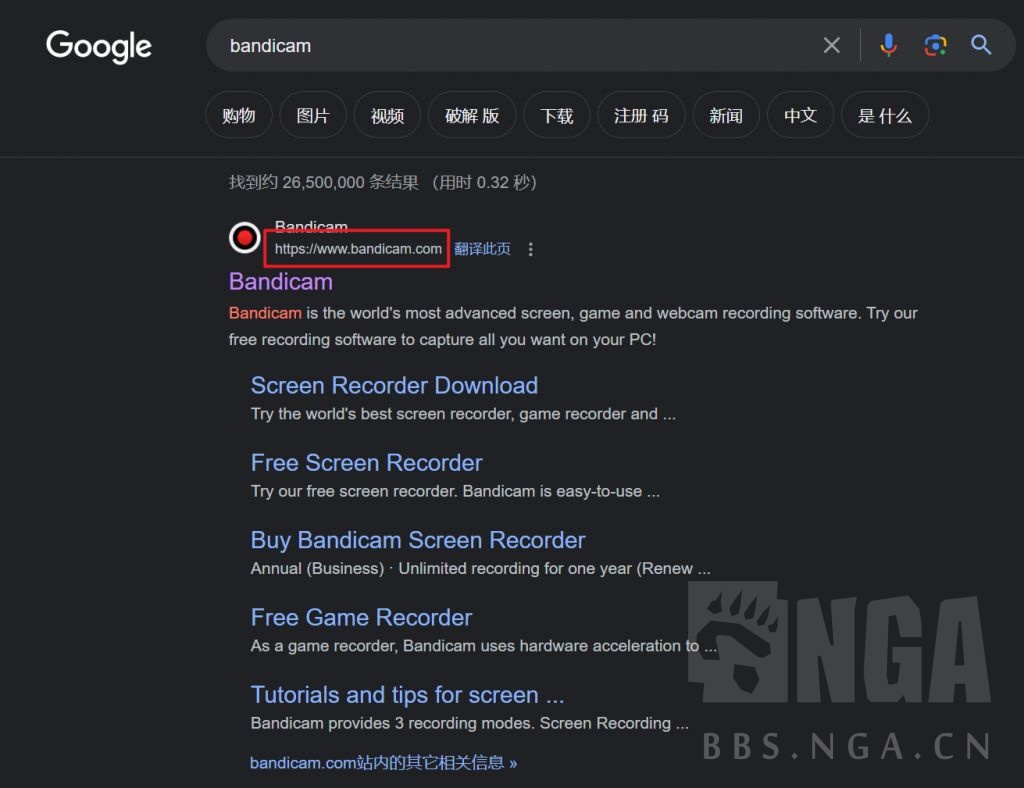Open Tutorials and tips for screen link

point(408,695)
